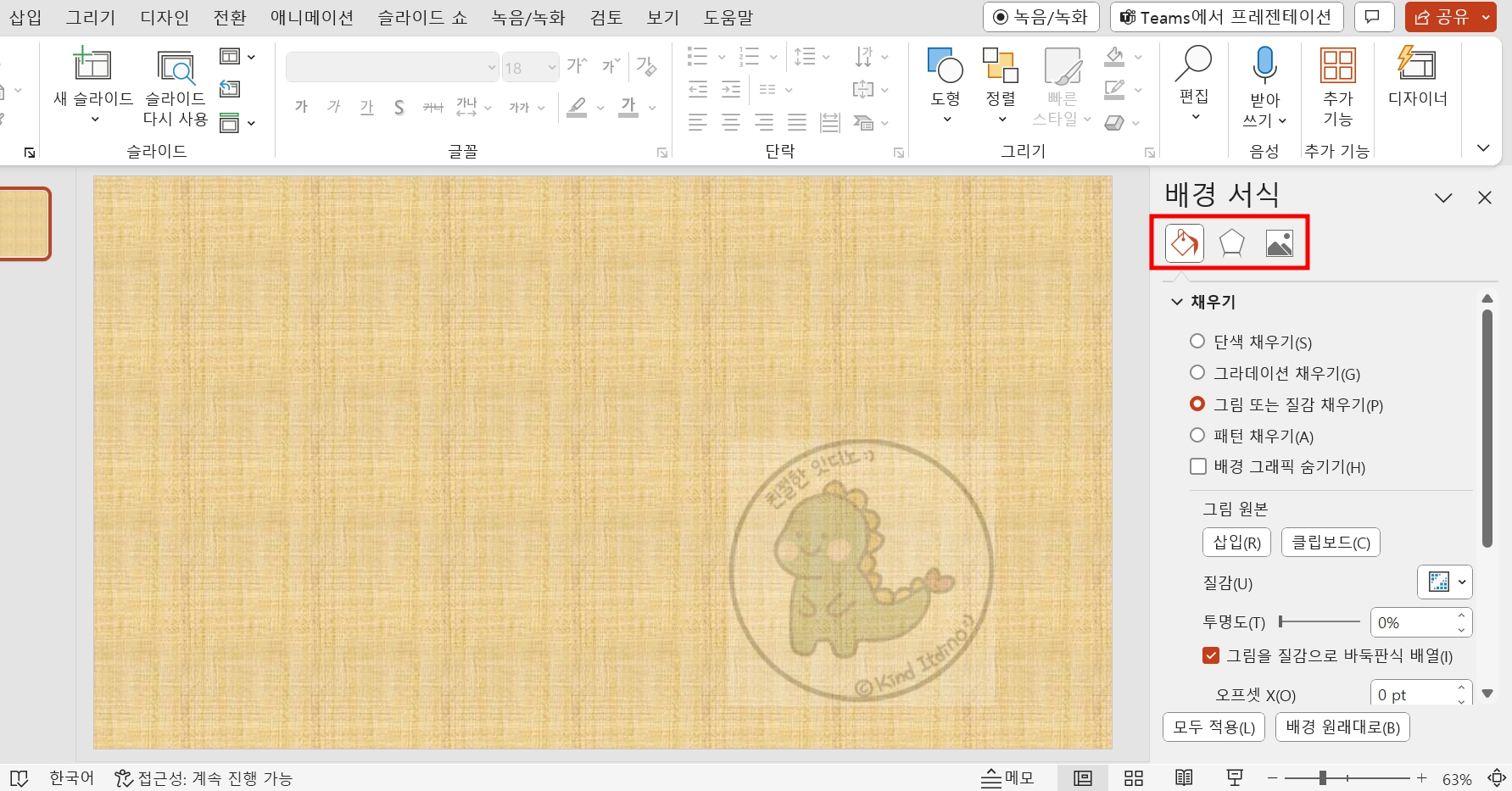The height and width of the screenshot is (791, 1512).
Task: Open Add-ins (추가 기능) icon
Action: coord(1337,65)
